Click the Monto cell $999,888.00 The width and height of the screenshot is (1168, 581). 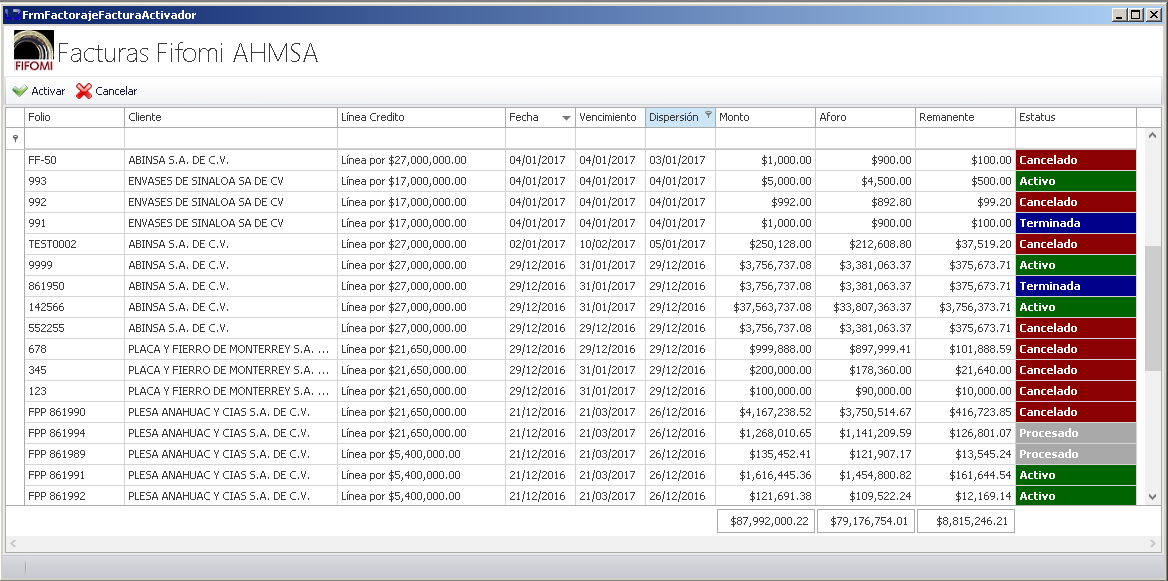click(765, 349)
